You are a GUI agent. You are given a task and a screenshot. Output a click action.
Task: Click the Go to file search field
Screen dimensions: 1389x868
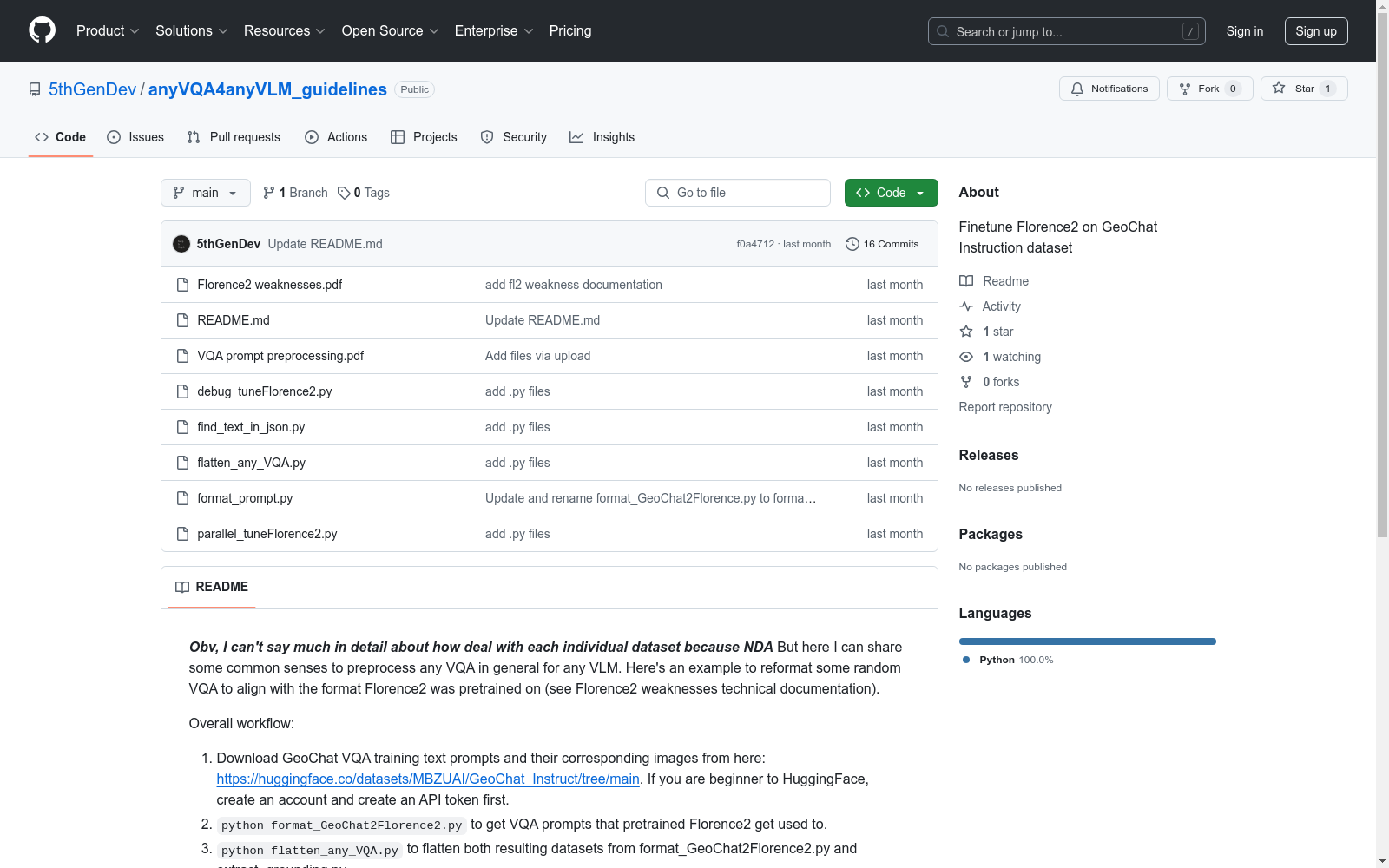tap(738, 193)
